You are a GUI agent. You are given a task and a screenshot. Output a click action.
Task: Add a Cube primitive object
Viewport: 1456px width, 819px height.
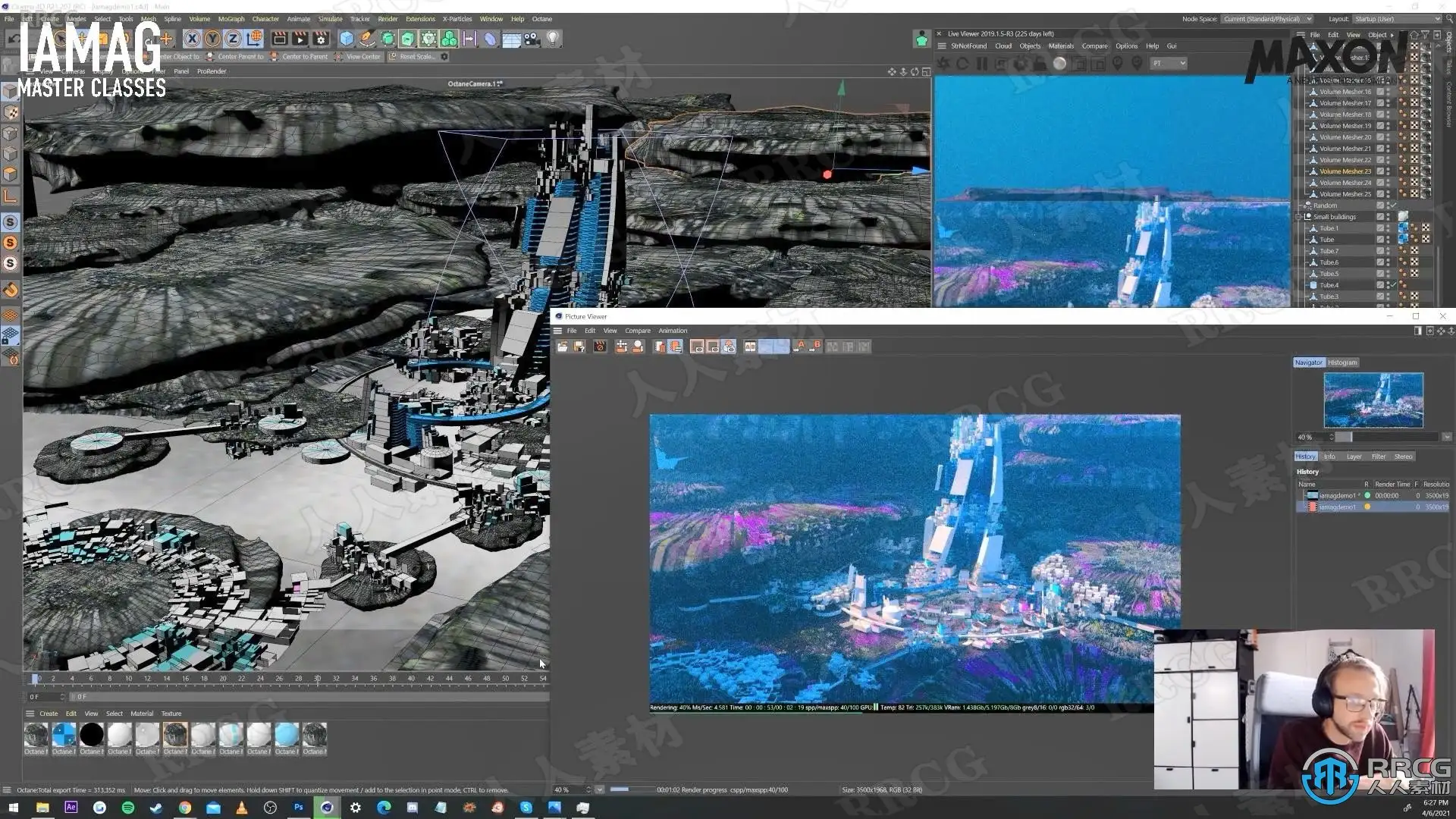(347, 39)
